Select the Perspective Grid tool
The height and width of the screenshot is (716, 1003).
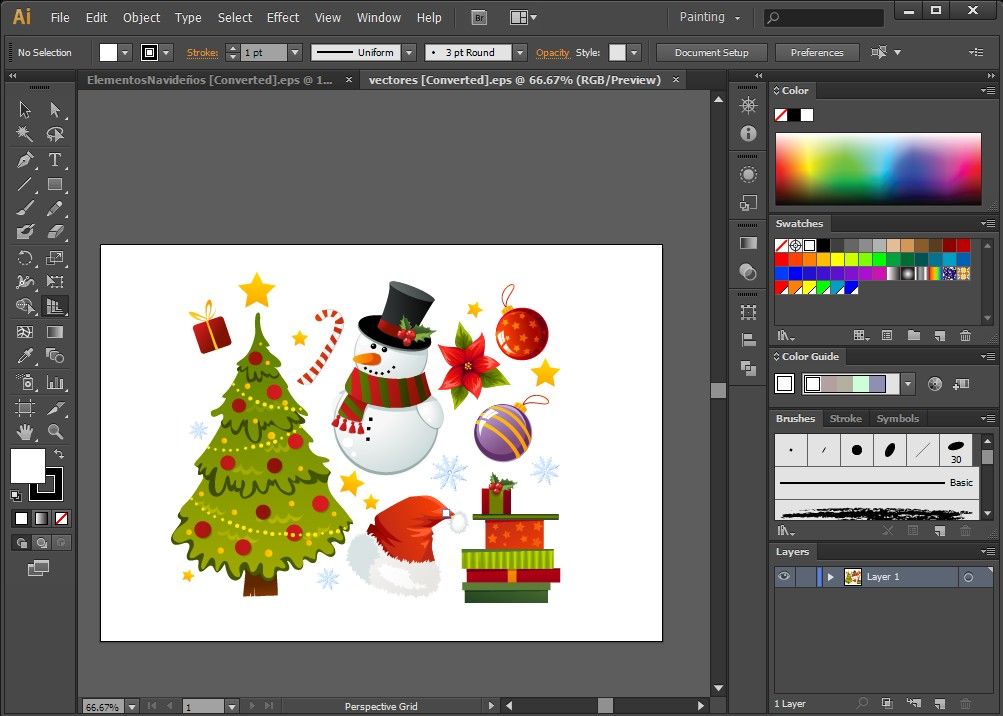pos(55,306)
